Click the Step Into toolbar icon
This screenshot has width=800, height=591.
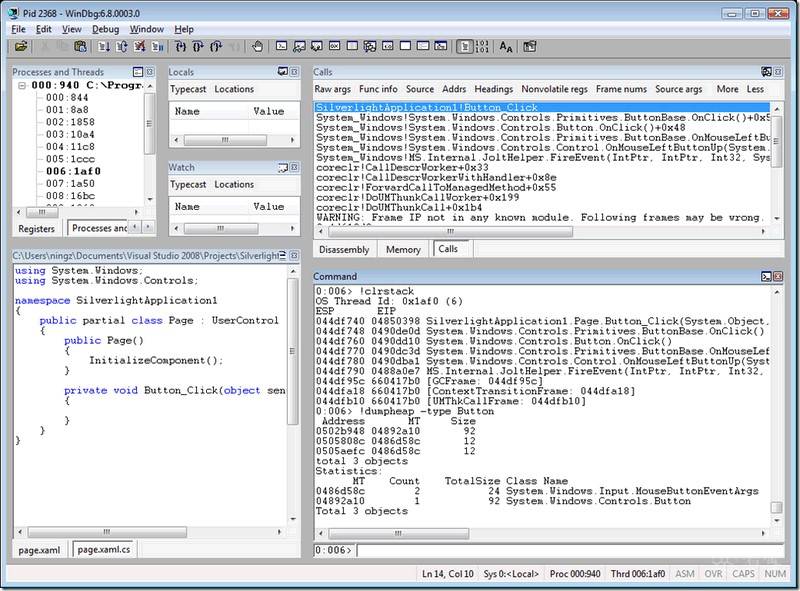coord(181,47)
